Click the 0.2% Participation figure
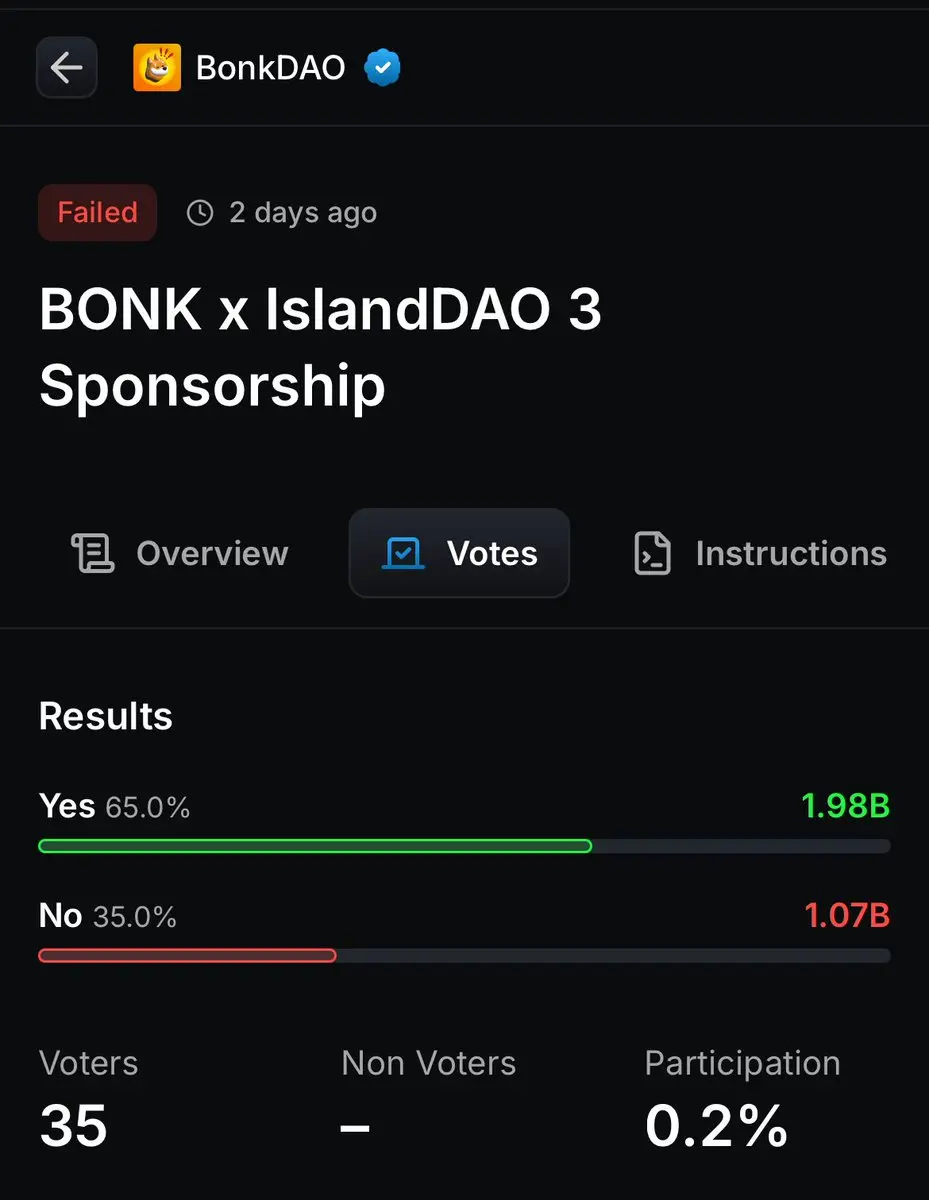Screen dimensions: 929x1200 [716, 1126]
